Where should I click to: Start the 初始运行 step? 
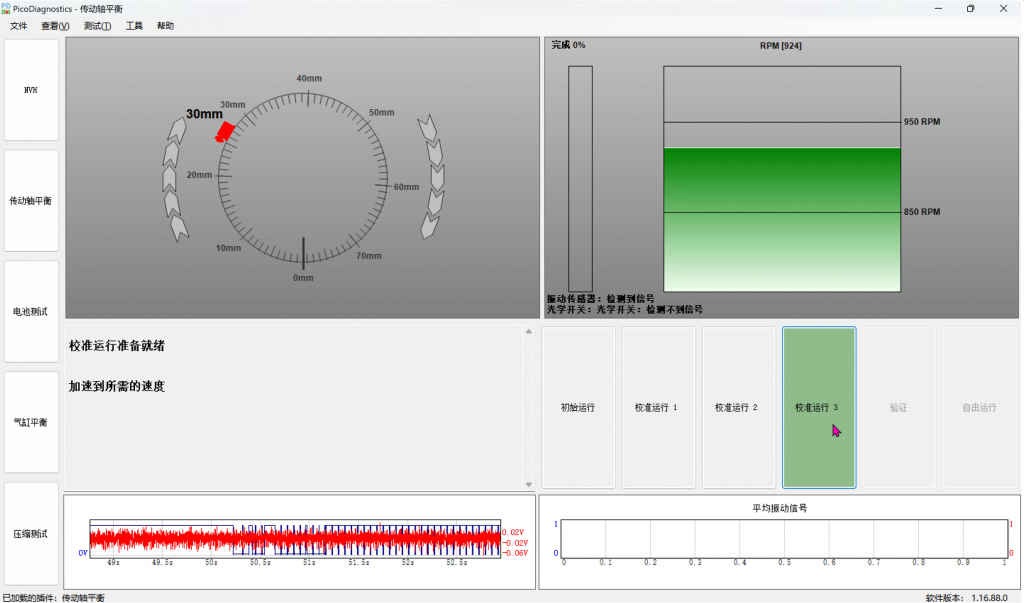578,408
